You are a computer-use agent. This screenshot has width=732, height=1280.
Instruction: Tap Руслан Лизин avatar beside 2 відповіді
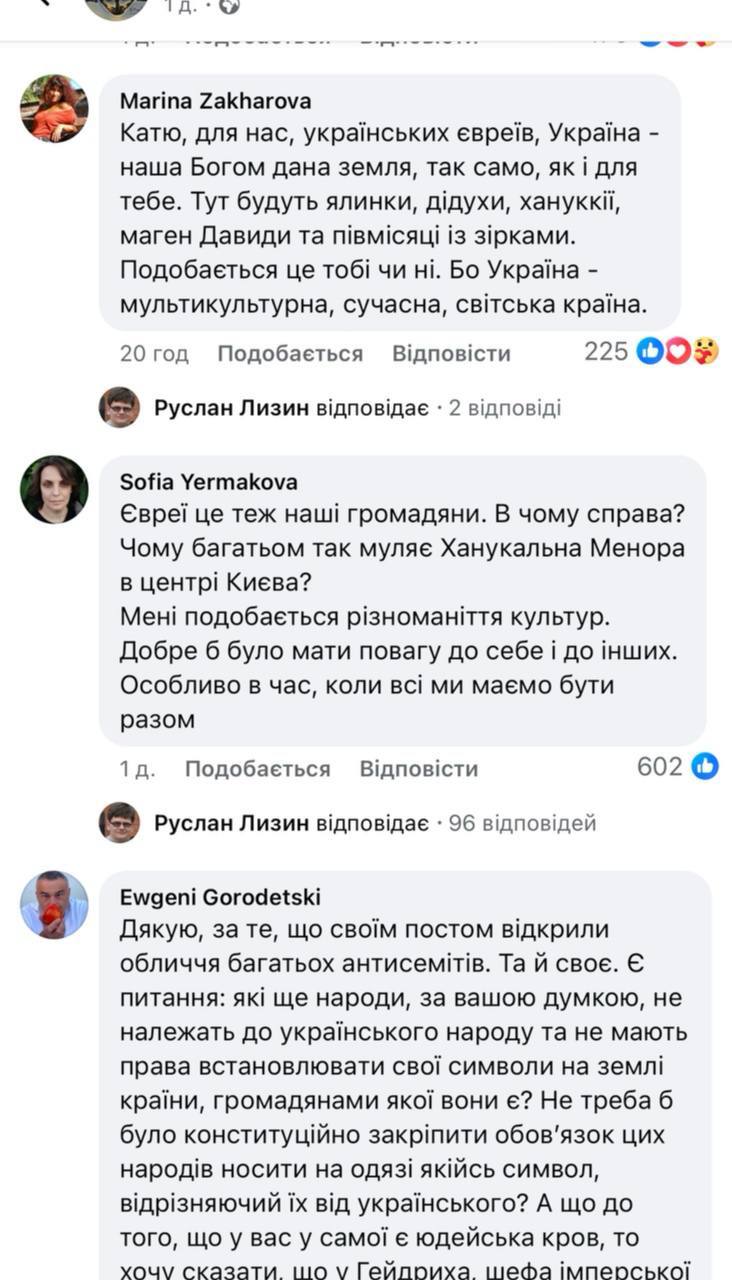(119, 407)
